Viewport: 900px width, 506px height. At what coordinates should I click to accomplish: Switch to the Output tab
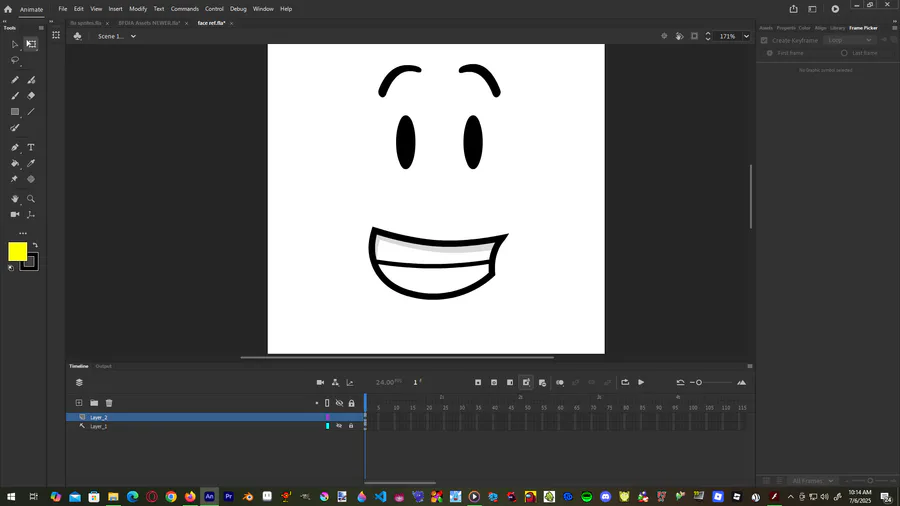click(x=103, y=366)
